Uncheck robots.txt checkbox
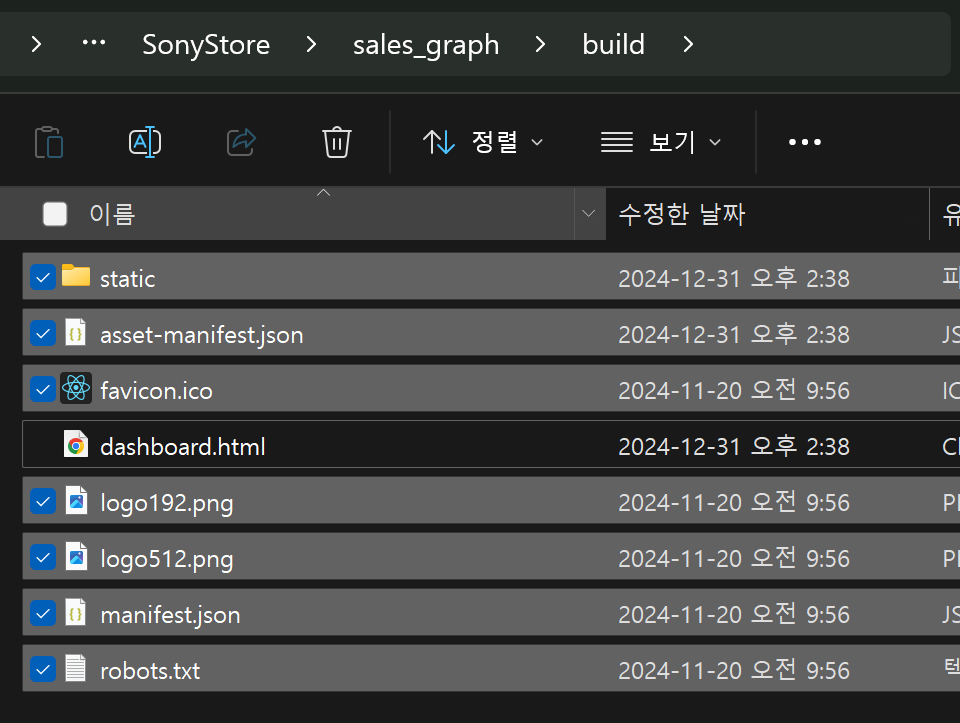The height and width of the screenshot is (723, 960). 43,670
